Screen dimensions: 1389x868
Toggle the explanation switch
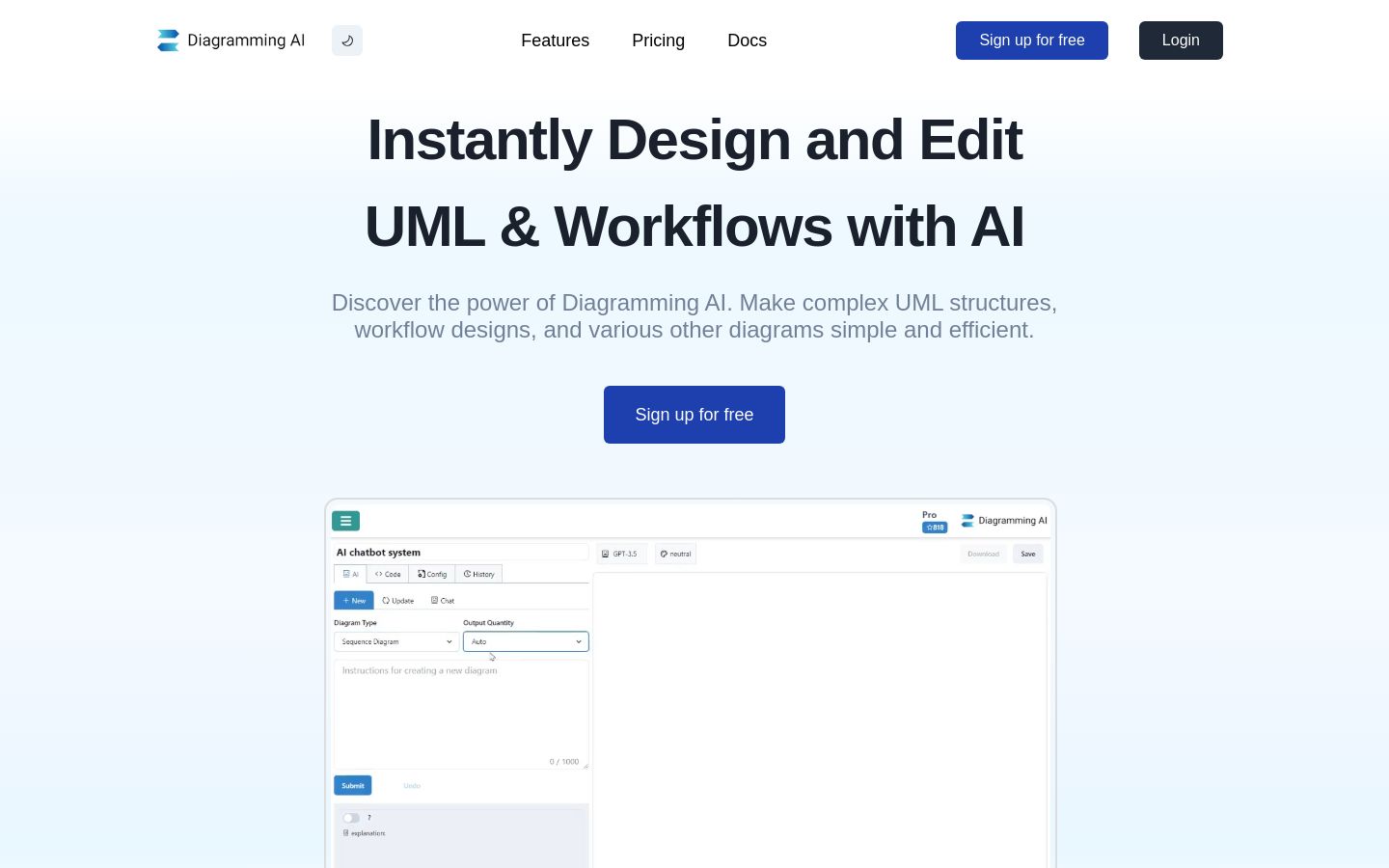(351, 818)
